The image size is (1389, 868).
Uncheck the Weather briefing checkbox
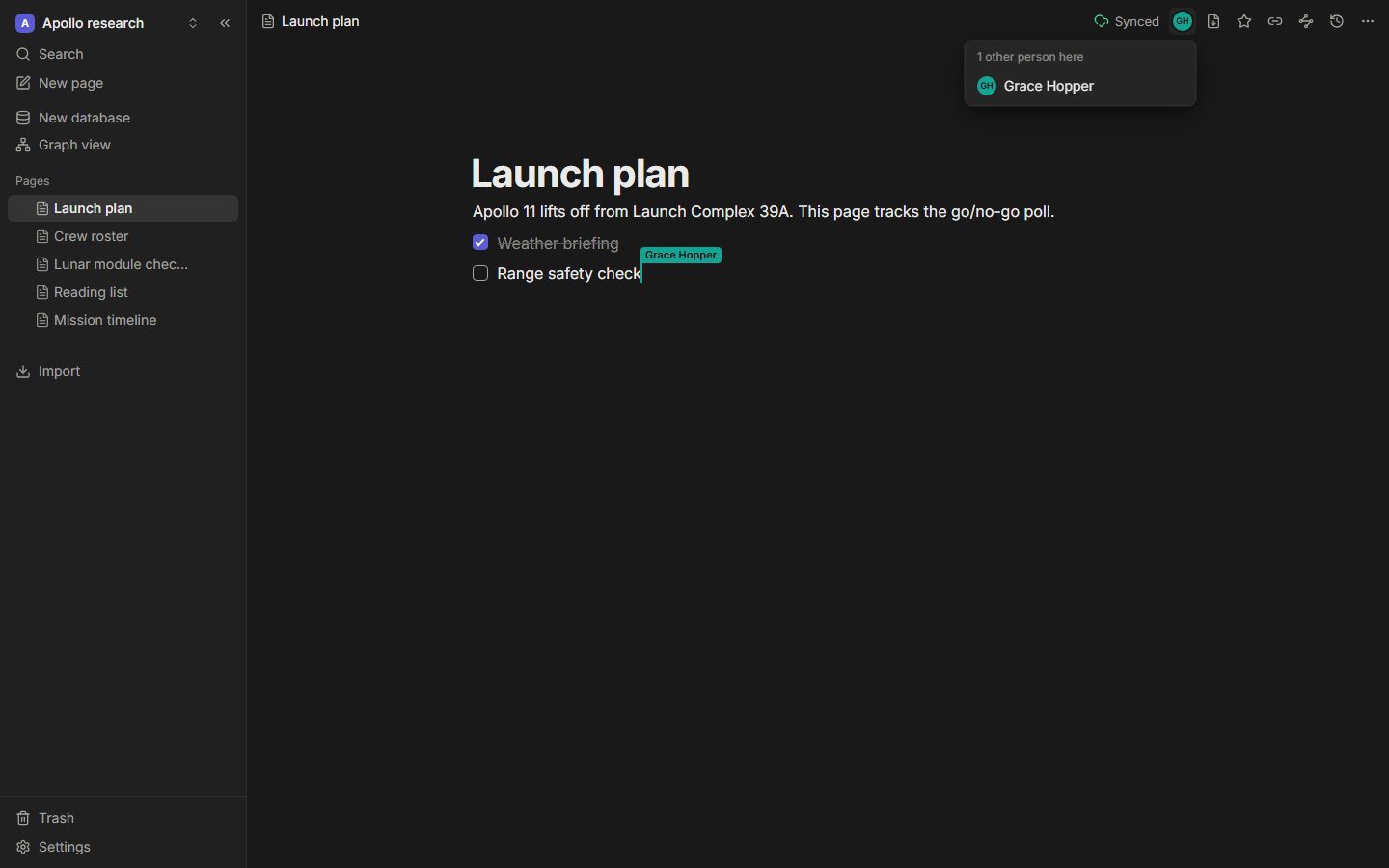(x=480, y=242)
